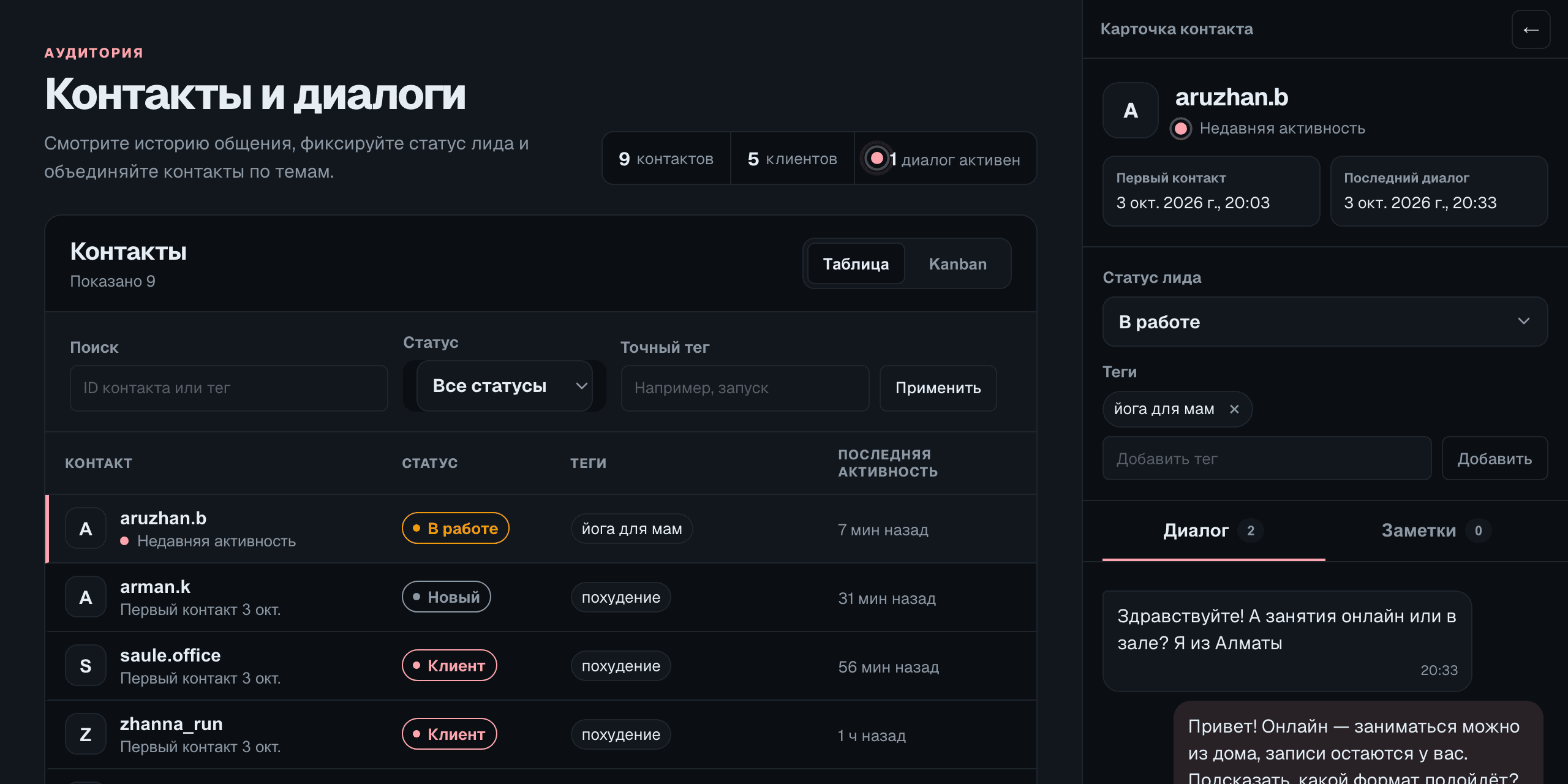Screen dimensions: 1568x784
Task: Click the active dialog indicator dot
Action: 876,159
